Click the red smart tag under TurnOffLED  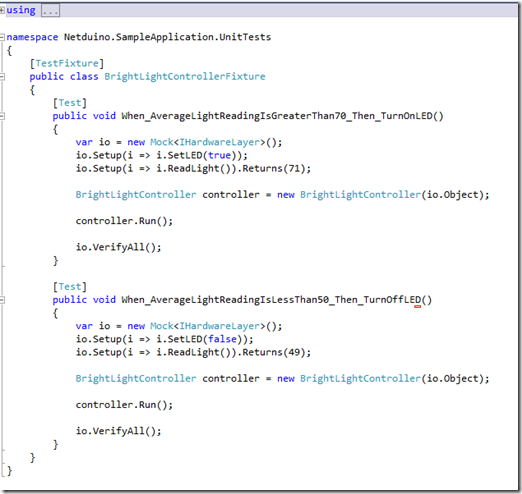pyautogui.click(x=417, y=306)
